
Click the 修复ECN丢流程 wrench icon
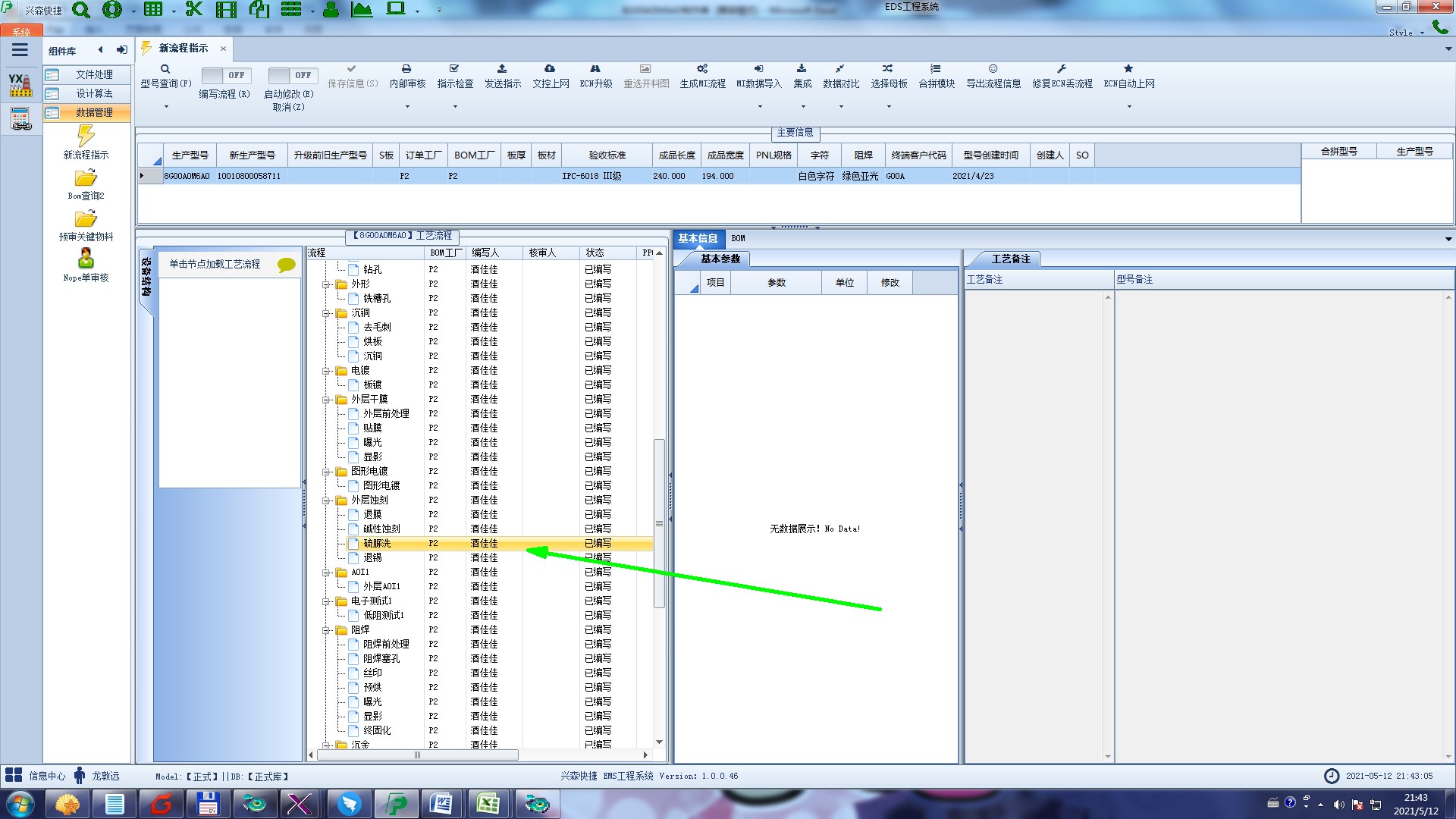pos(1062,69)
